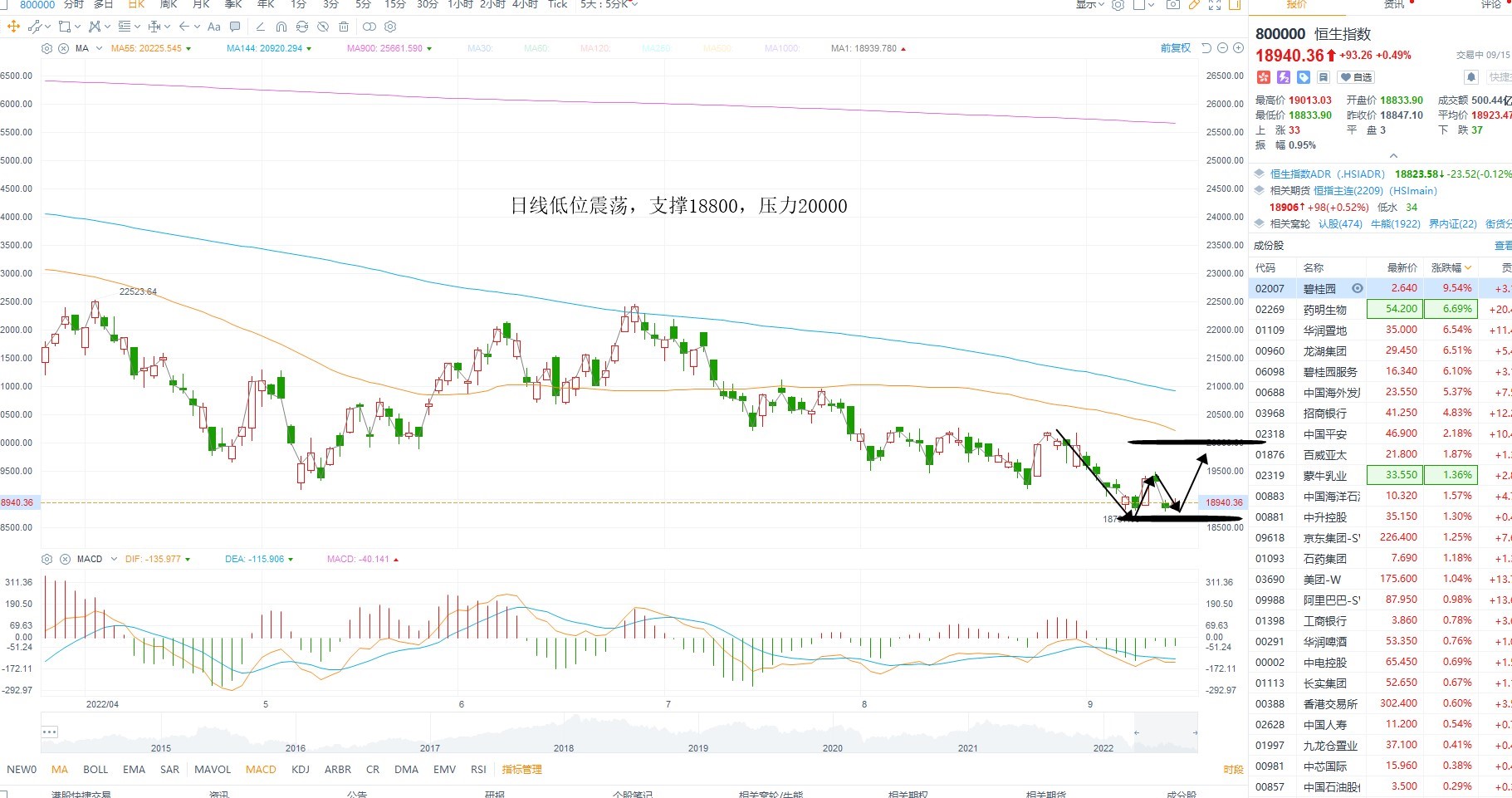Open 指标管理 indicator management
The image size is (1512, 798).
(x=521, y=770)
